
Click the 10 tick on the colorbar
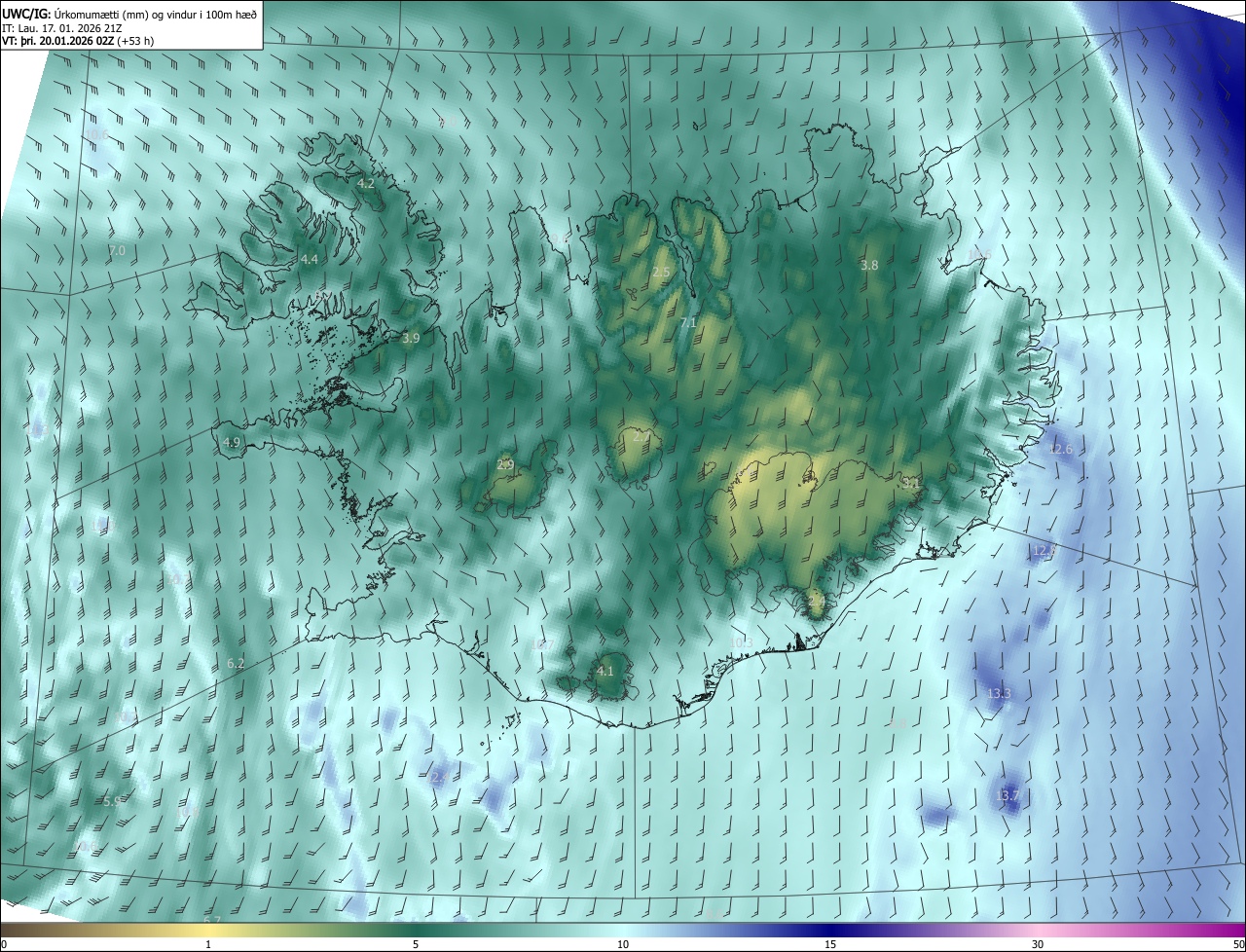[x=623, y=944]
